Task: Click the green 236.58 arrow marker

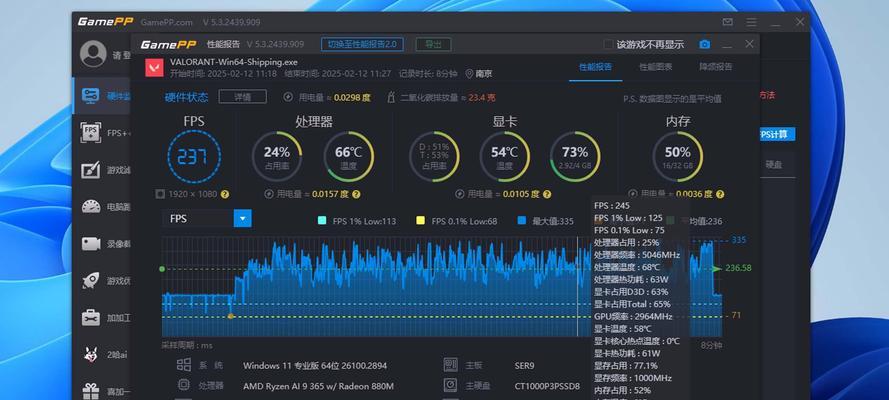Action: coord(717,269)
